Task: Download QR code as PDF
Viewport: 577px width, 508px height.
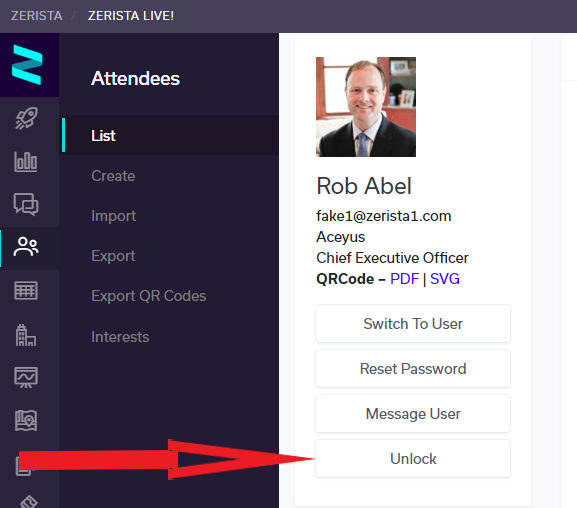Action: [404, 279]
